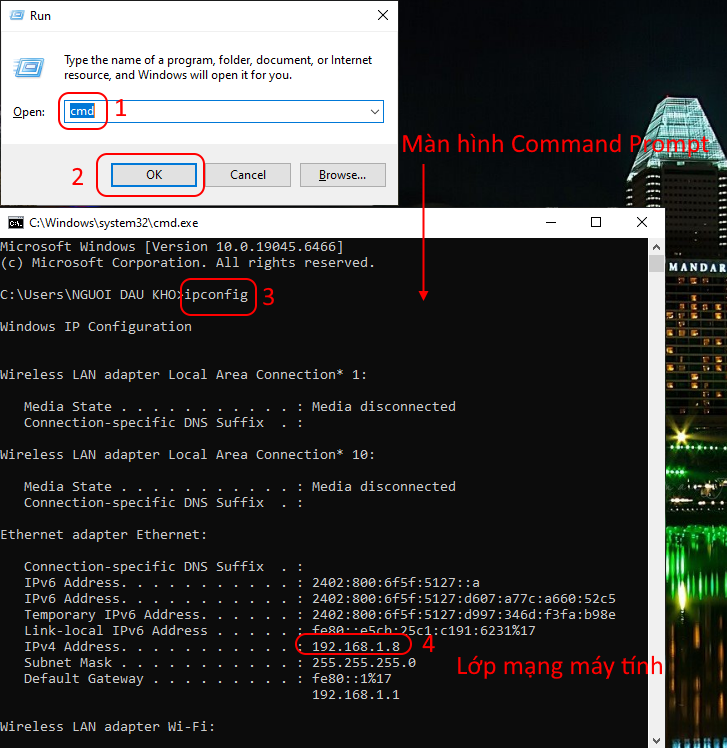Click the Run dialog title text
727x748 pixels.
click(40, 16)
